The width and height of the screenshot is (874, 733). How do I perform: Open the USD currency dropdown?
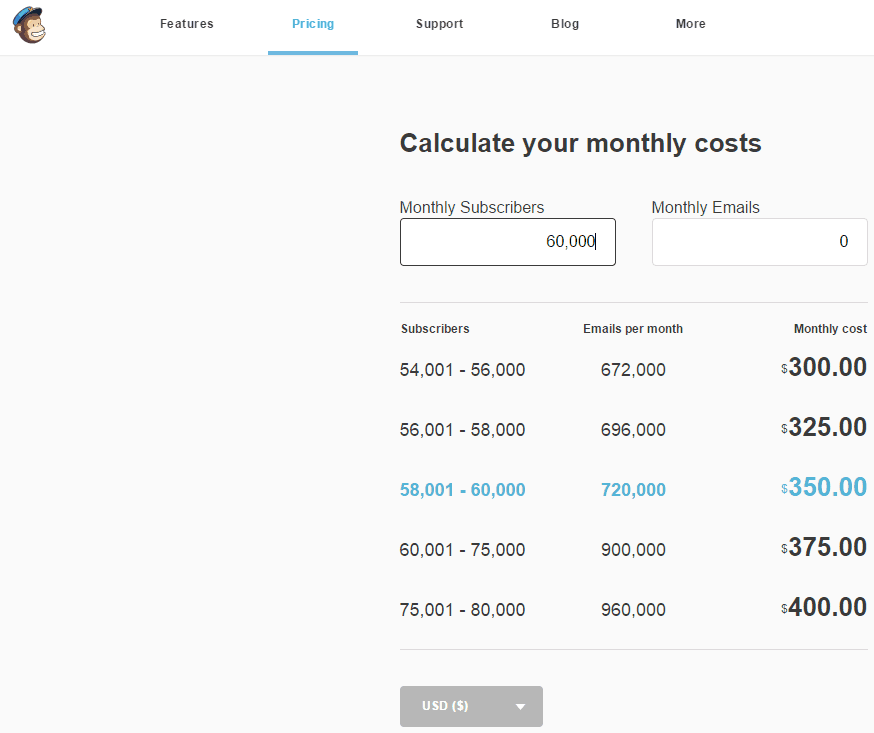point(470,706)
